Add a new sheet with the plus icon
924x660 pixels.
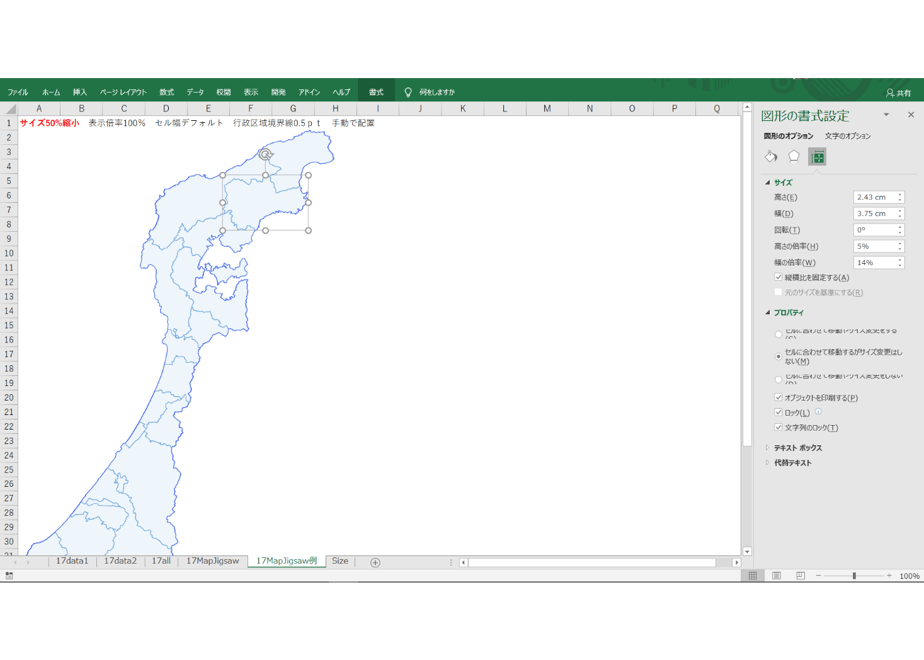(x=375, y=562)
